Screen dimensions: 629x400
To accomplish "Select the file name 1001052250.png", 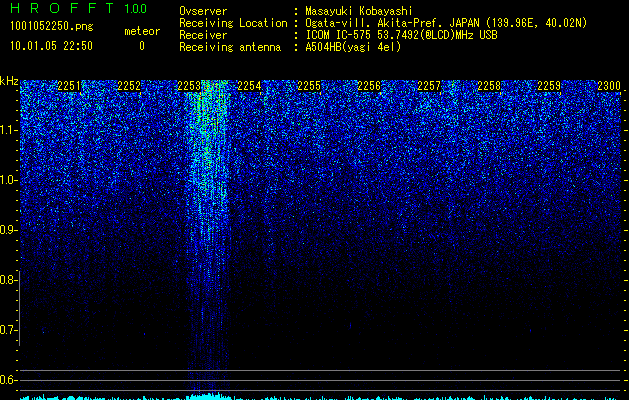I will point(52,26).
